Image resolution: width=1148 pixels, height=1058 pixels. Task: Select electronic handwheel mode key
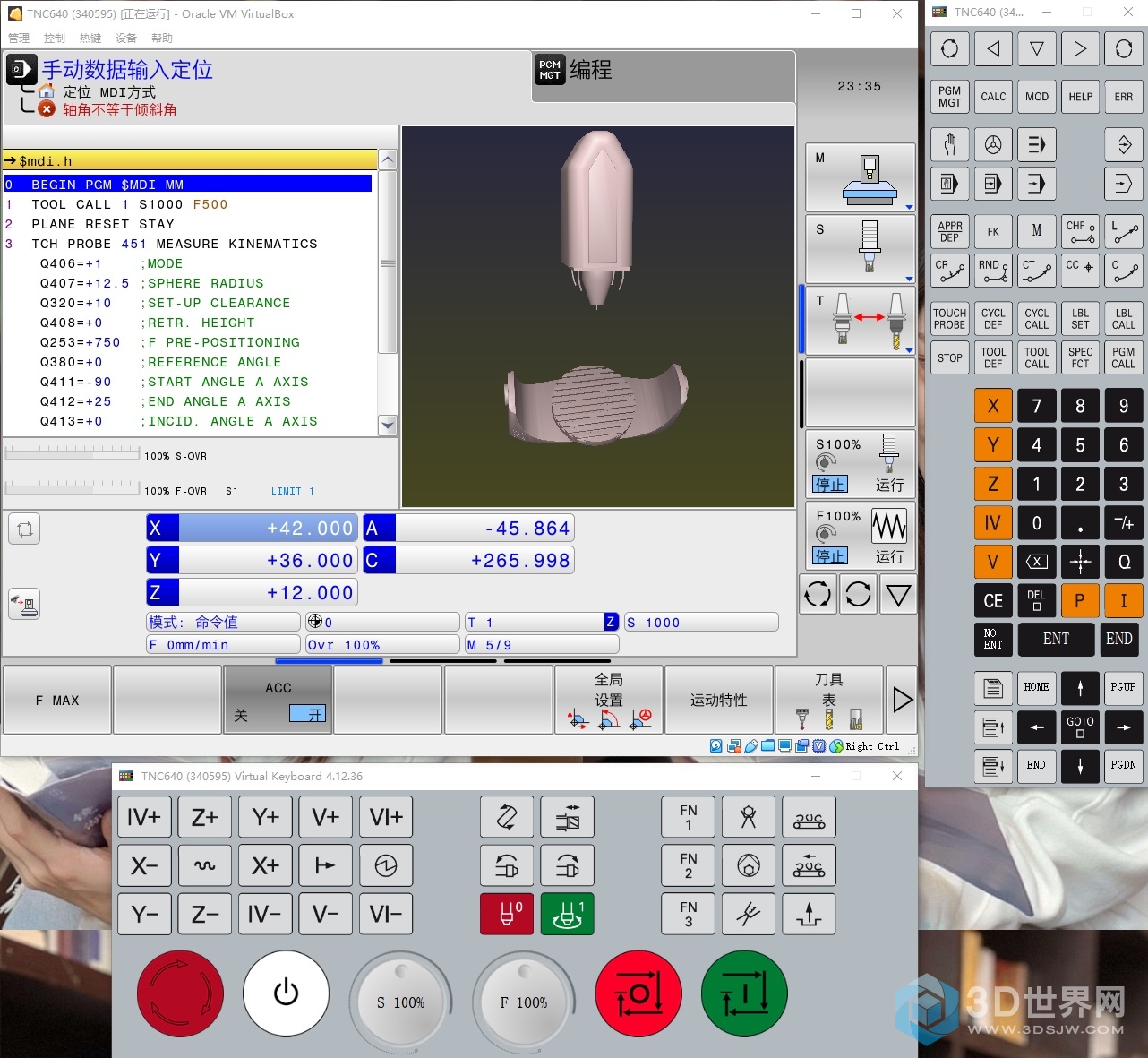(x=993, y=144)
